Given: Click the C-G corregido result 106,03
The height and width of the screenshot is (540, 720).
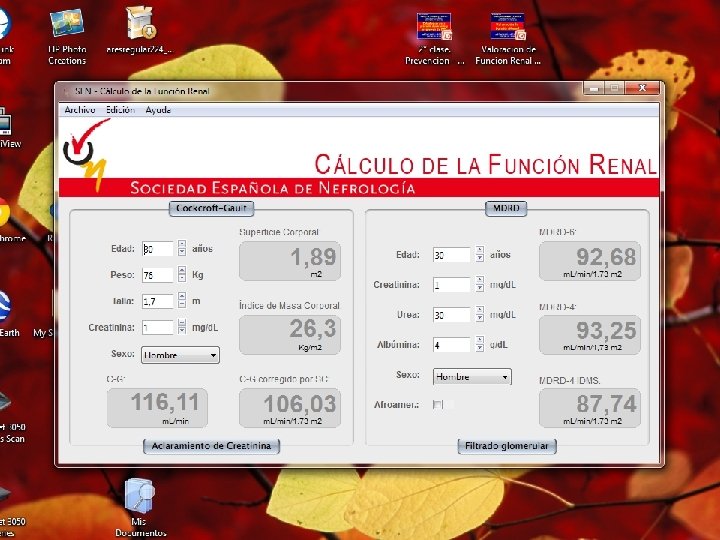Looking at the screenshot, I should [290, 408].
